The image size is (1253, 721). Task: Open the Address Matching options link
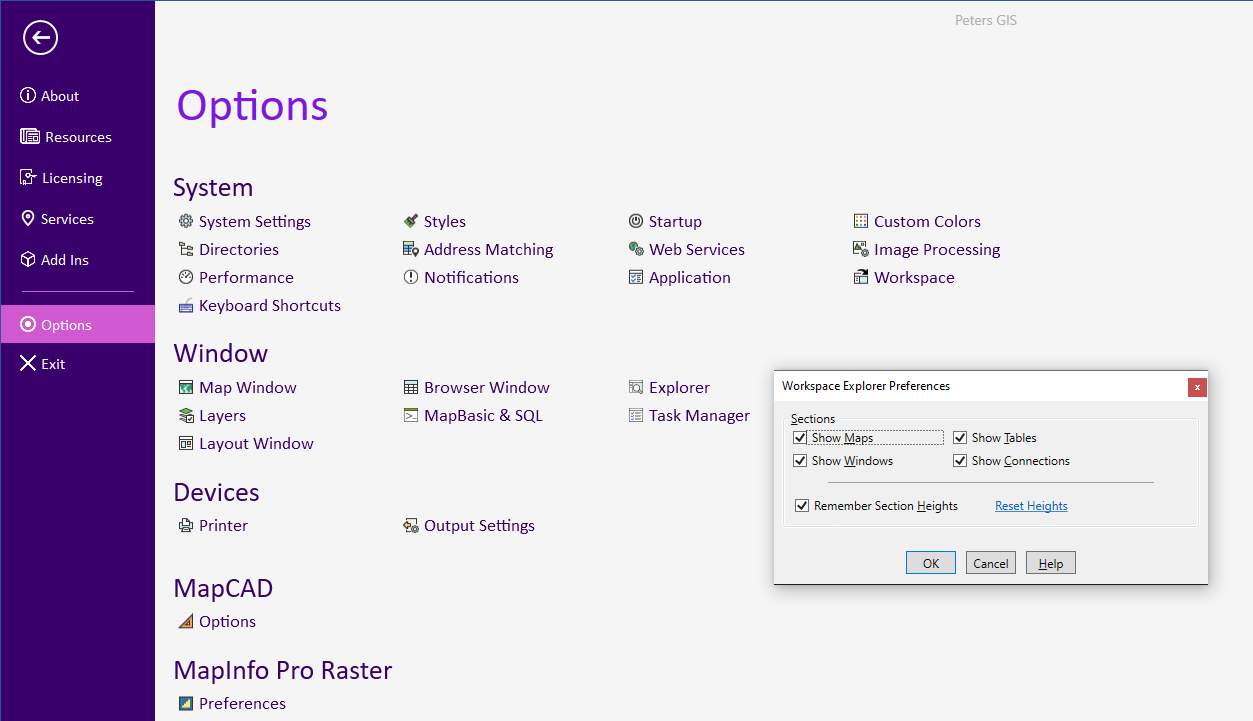[x=489, y=249]
